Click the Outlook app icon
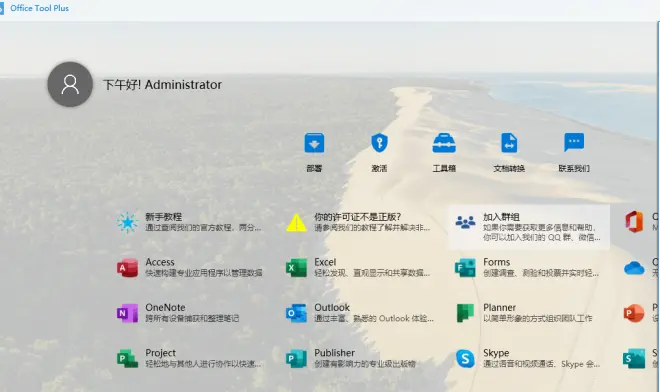This screenshot has width=660, height=392. [x=296, y=313]
